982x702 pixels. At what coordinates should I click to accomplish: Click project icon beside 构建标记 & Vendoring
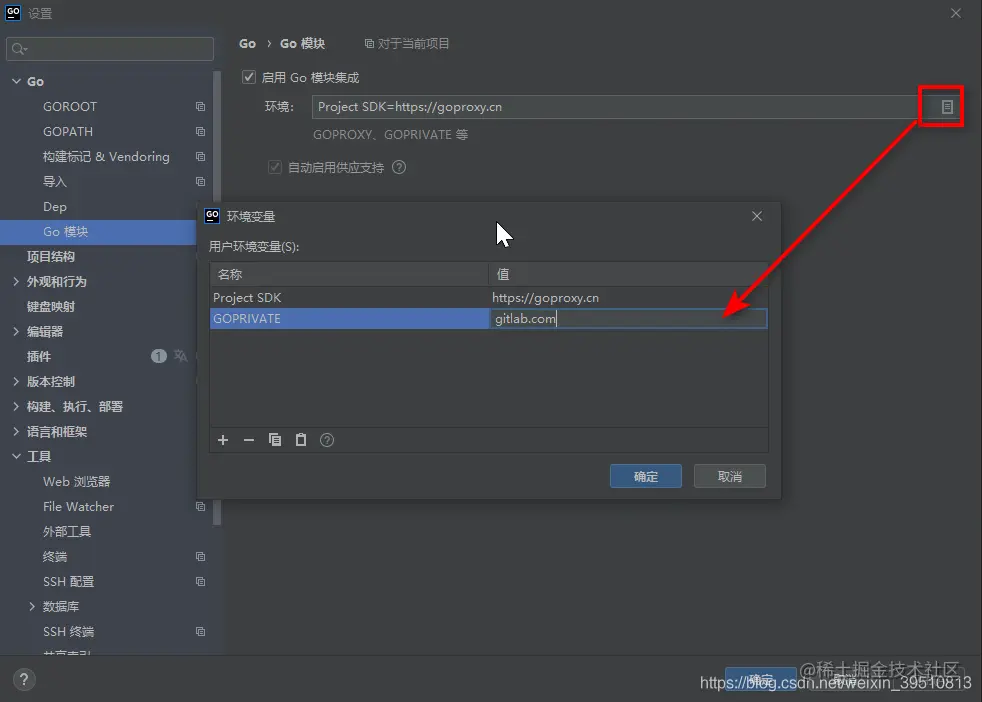pos(200,157)
